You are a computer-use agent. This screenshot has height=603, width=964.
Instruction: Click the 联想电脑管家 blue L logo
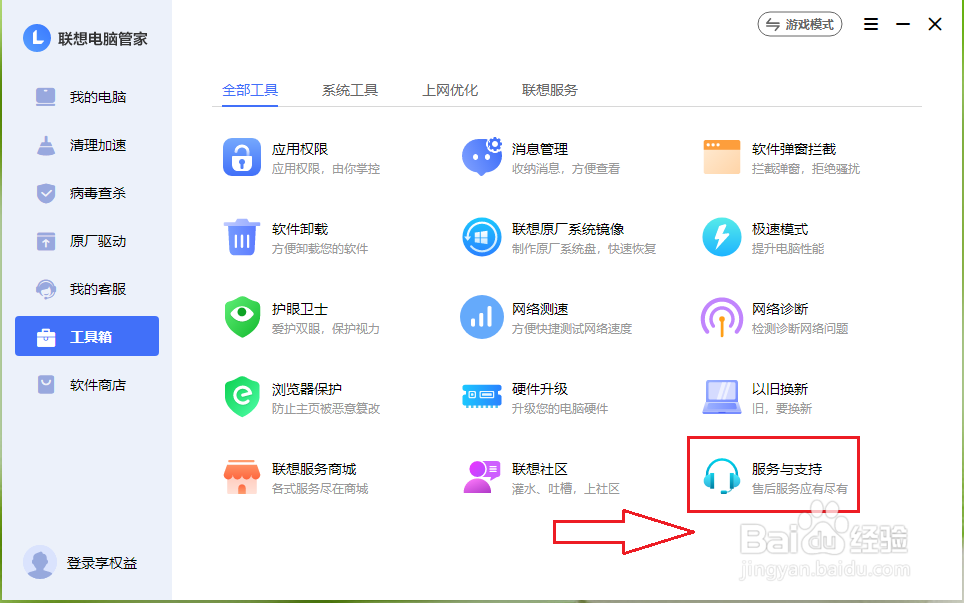37,38
